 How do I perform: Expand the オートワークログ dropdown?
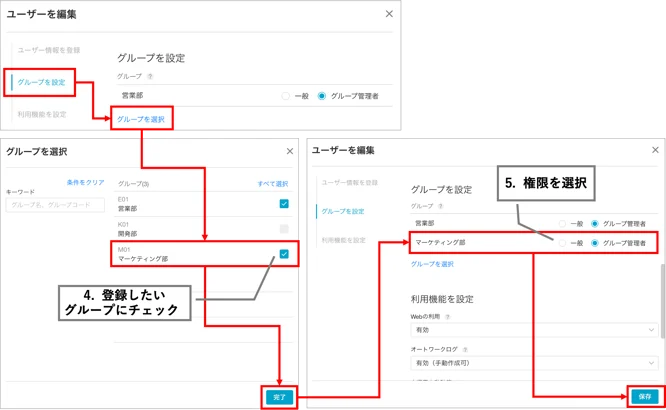click(x=534, y=363)
